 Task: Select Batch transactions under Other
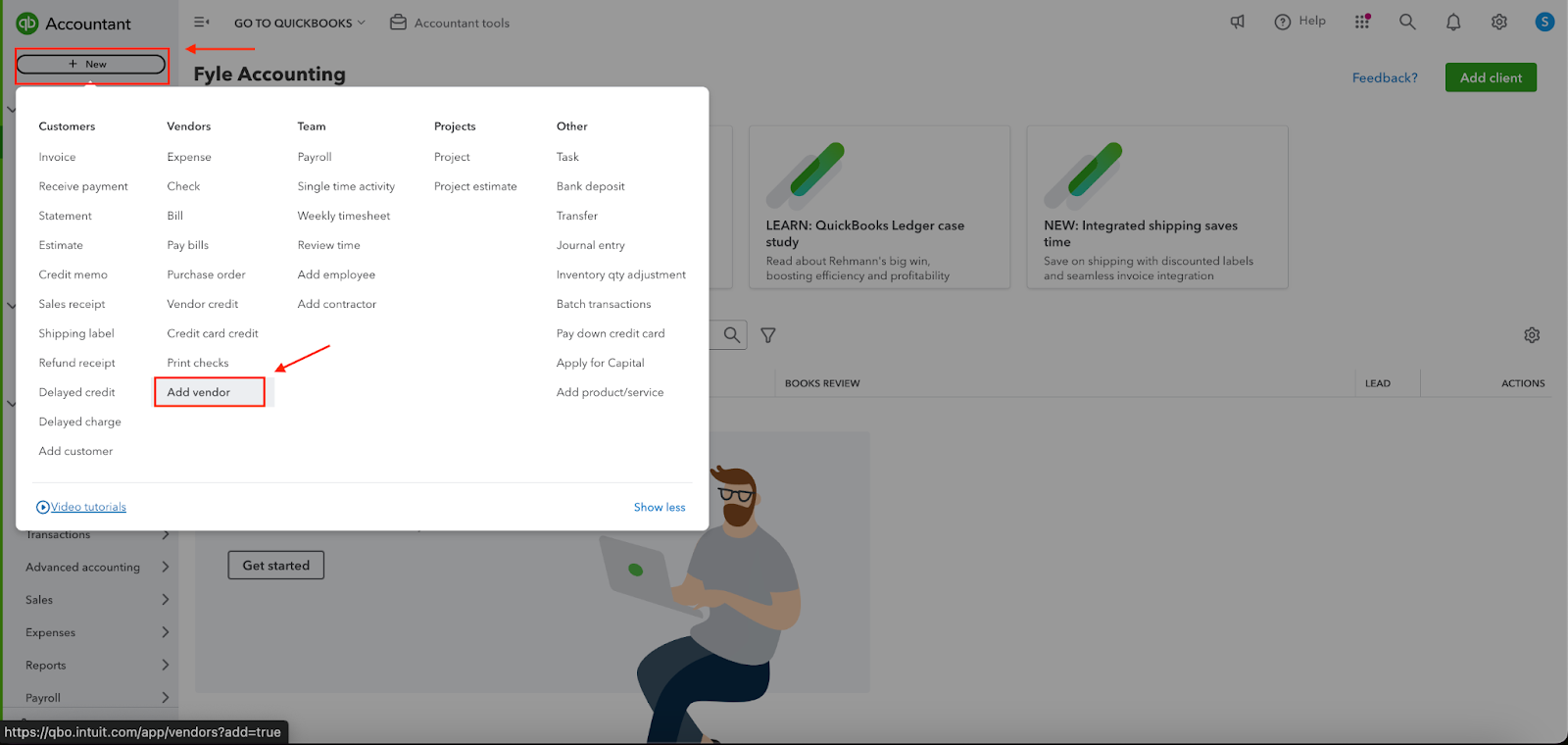point(604,304)
